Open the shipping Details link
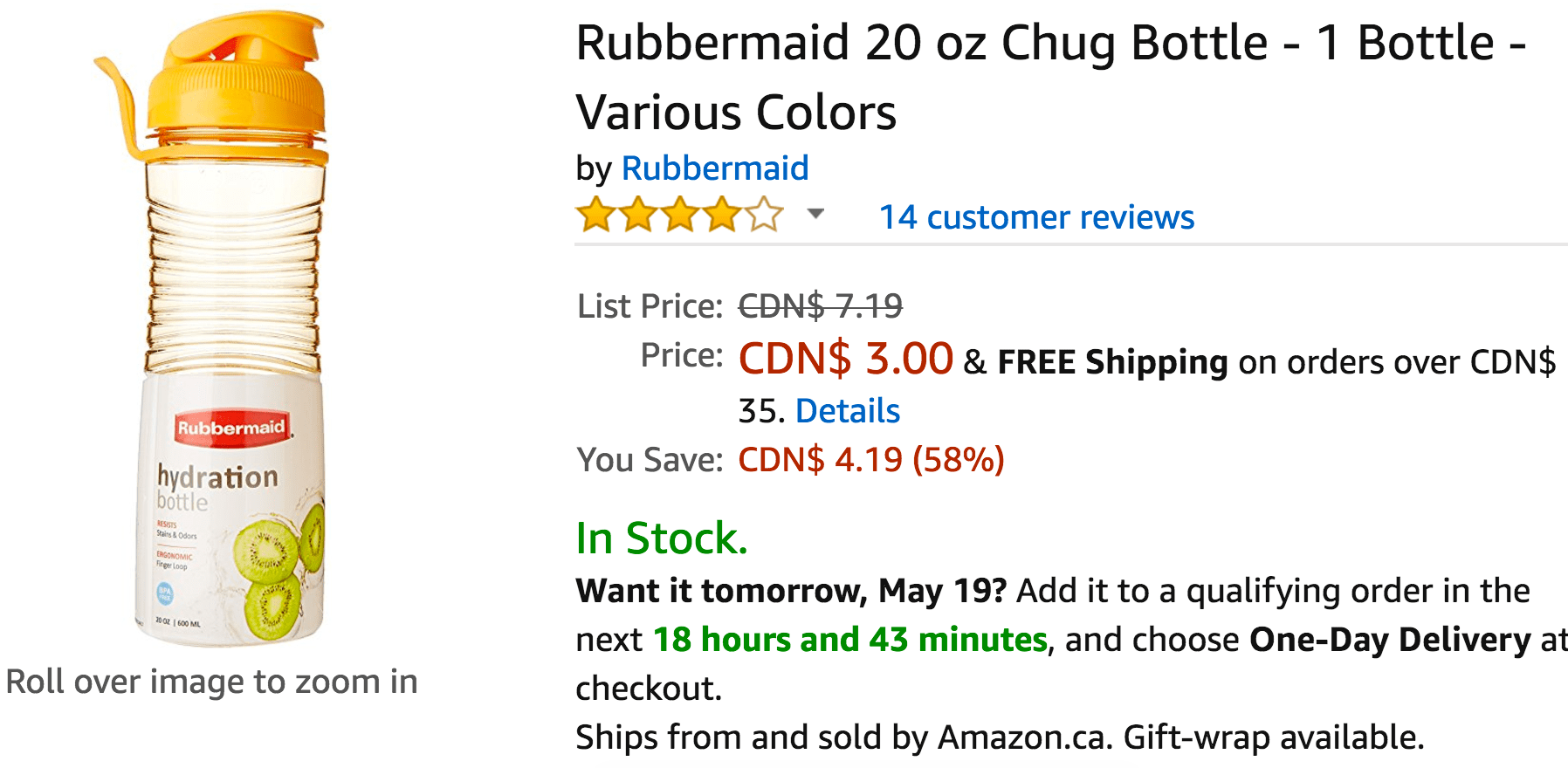Viewport: 1568px width, 768px height. (847, 411)
